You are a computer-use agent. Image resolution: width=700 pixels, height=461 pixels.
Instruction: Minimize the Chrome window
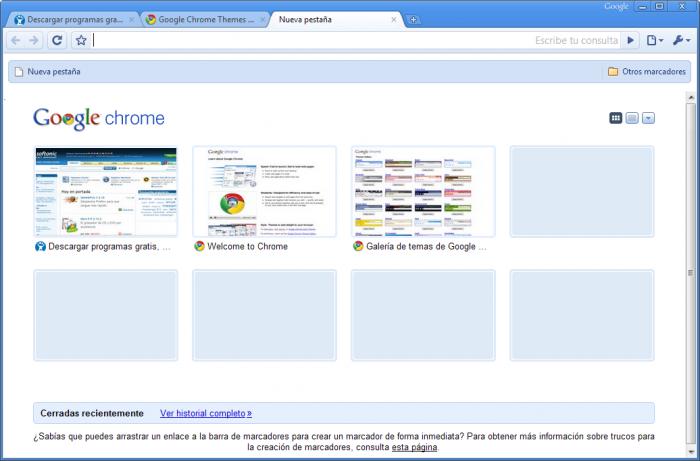coord(643,6)
